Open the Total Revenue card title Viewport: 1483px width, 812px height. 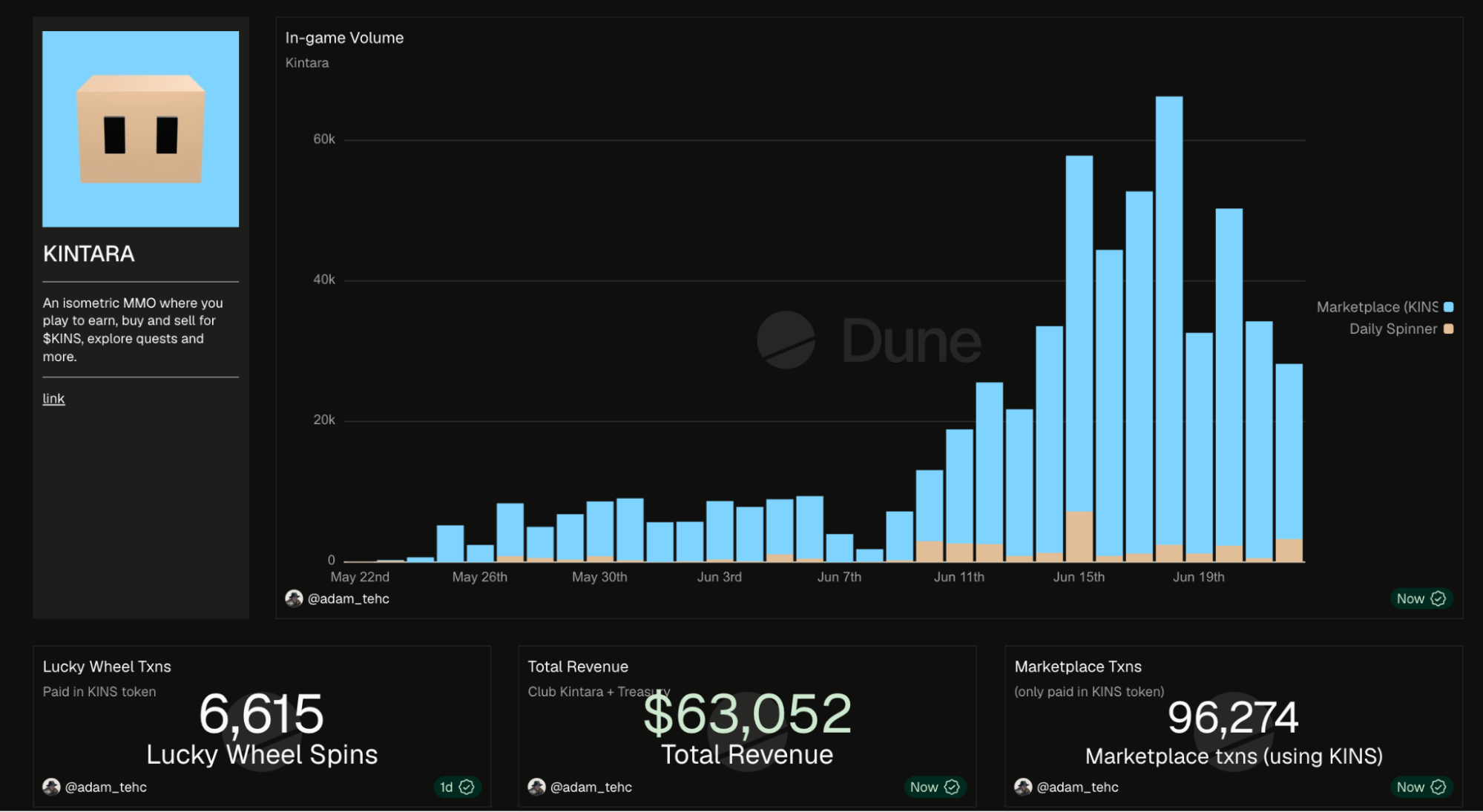[x=578, y=667]
